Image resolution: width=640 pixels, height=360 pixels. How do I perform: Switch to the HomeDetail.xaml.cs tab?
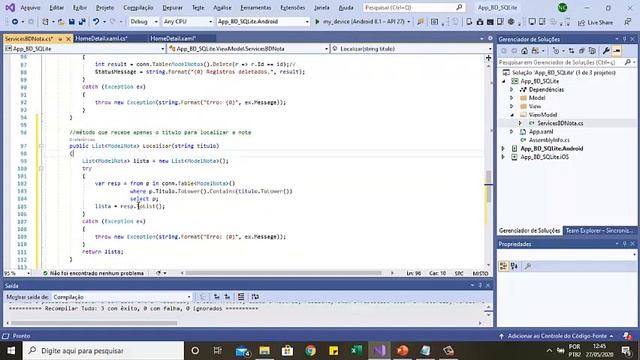pyautogui.click(x=102, y=38)
